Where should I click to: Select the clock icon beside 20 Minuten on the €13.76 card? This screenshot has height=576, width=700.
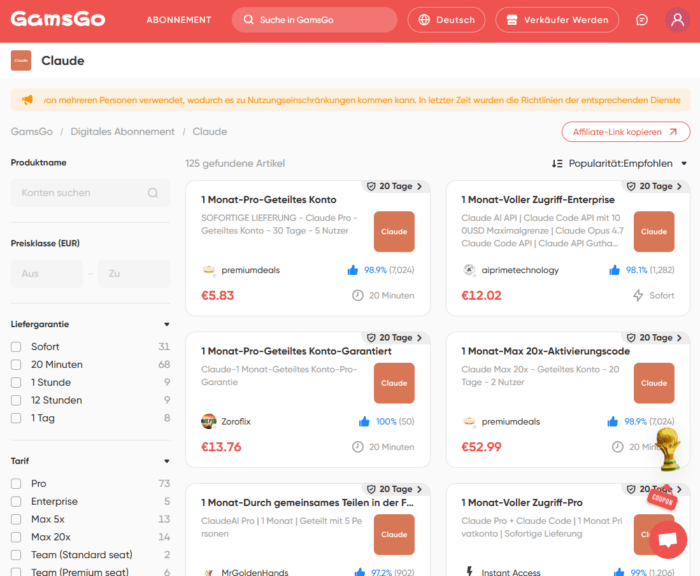(x=358, y=447)
